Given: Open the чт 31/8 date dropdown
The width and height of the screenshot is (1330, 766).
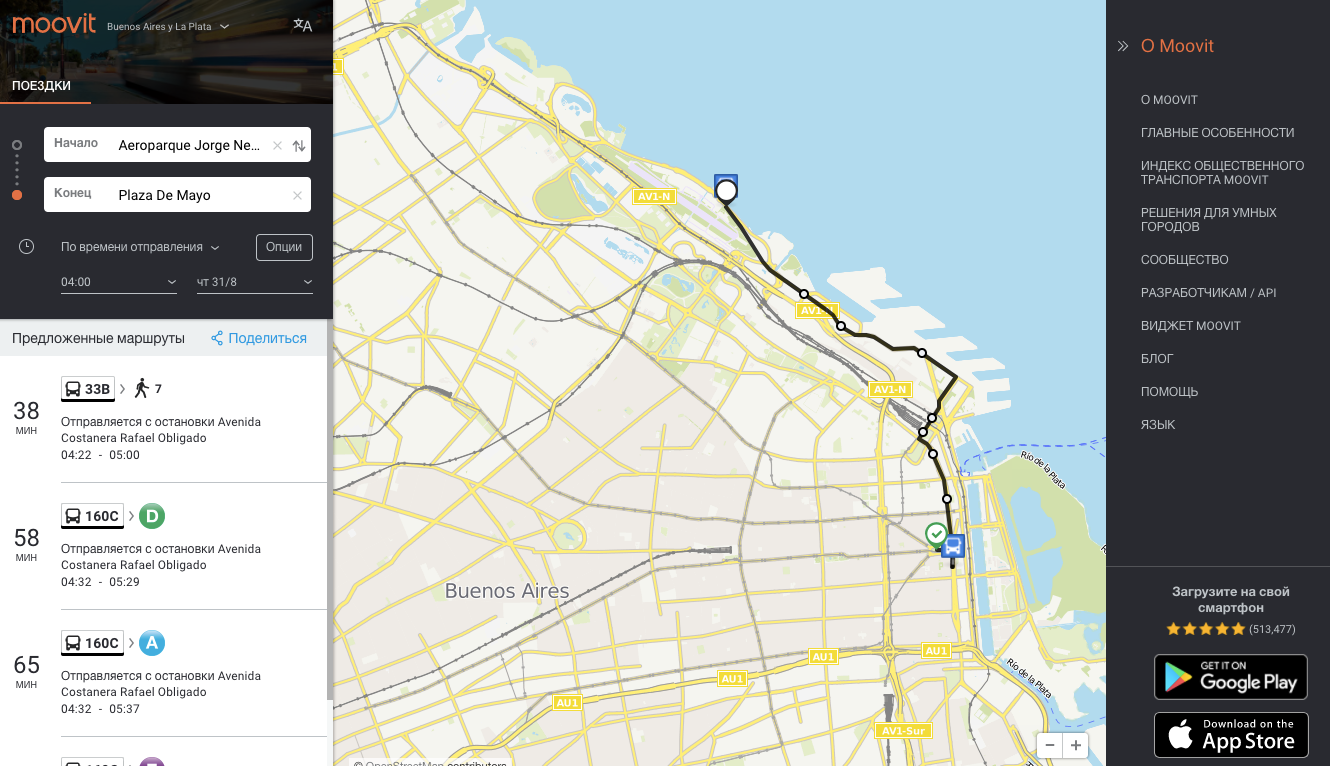Looking at the screenshot, I should click(255, 282).
